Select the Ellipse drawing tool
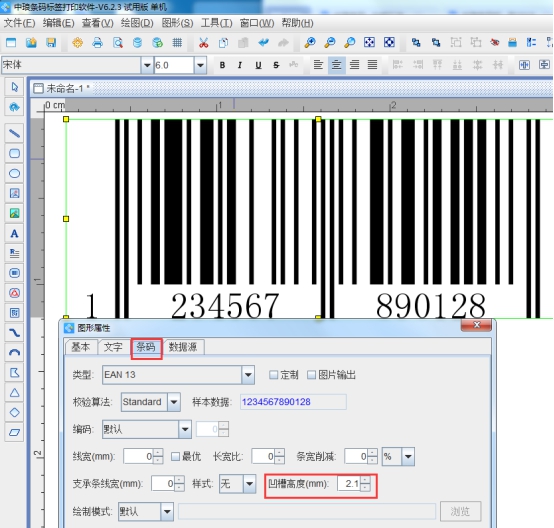The height and width of the screenshot is (528, 554). pyautogui.click(x=14, y=173)
